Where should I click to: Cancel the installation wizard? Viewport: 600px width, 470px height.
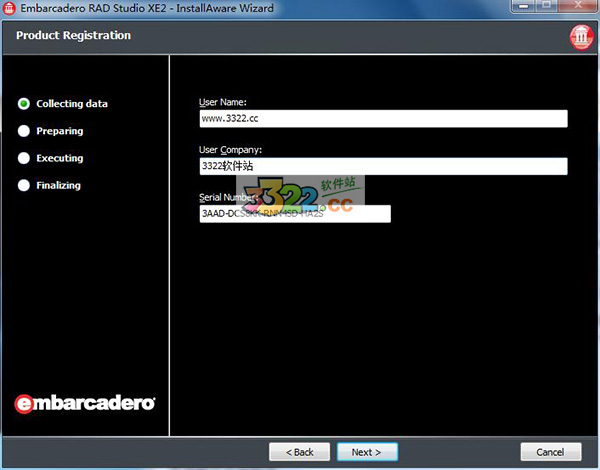coord(551,452)
